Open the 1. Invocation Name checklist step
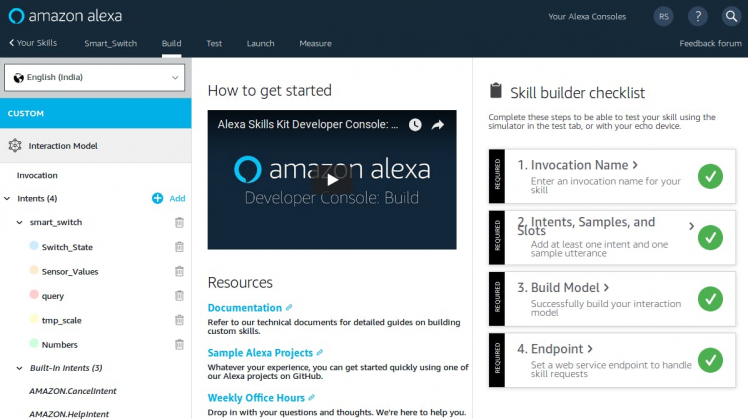Screen dimensions: 748x419 (x=612, y=176)
